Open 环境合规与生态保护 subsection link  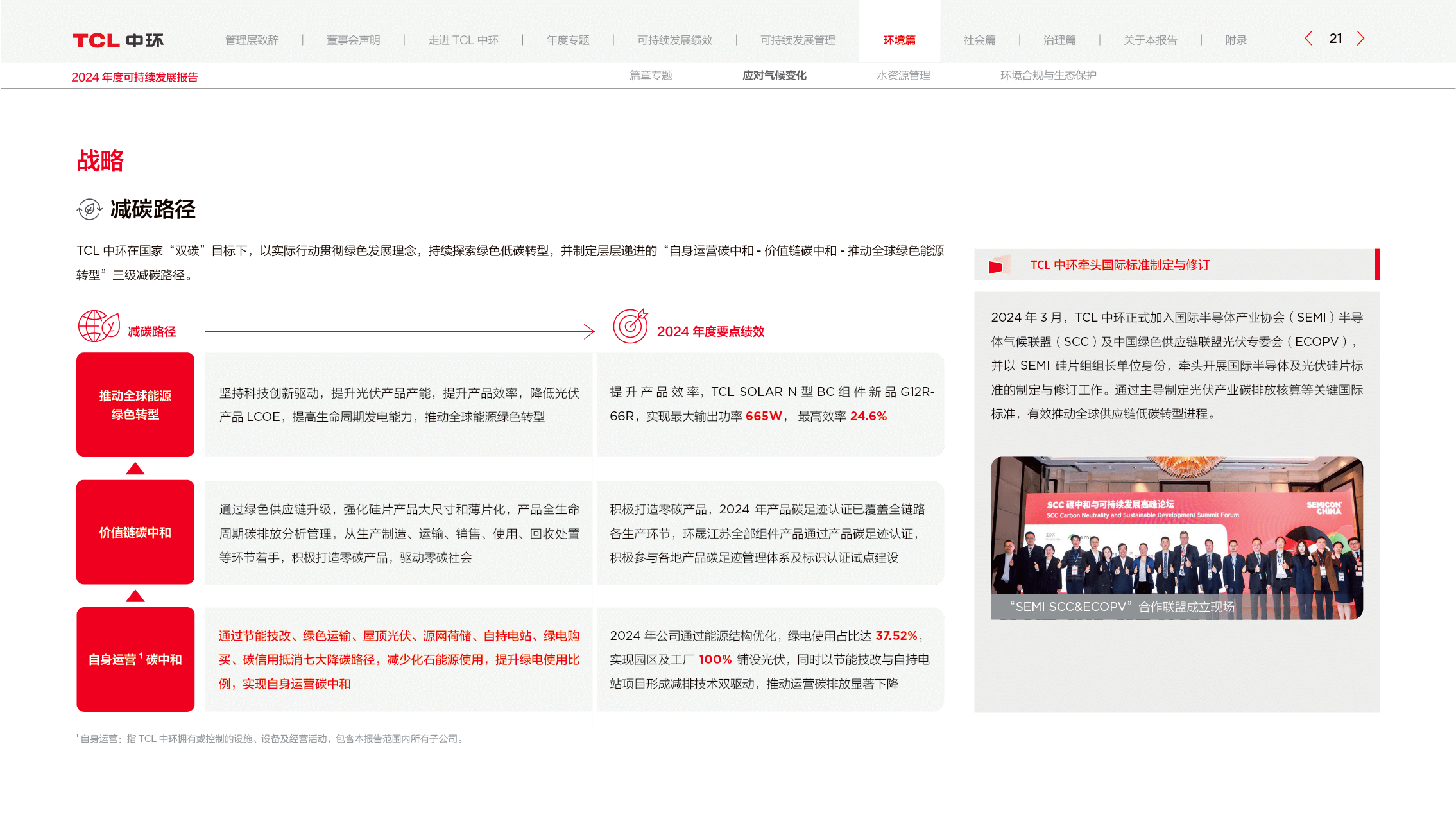click(1048, 75)
